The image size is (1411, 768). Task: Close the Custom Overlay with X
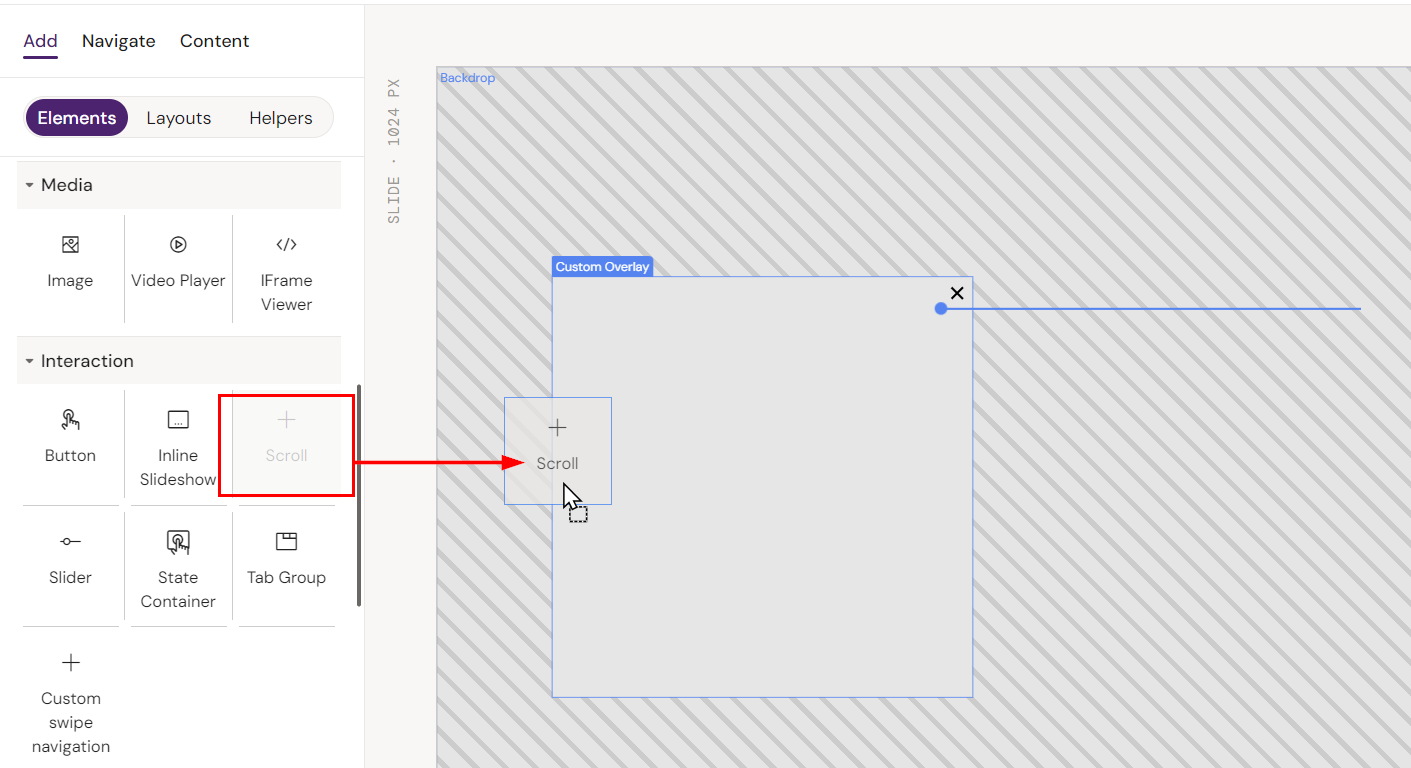pos(957,293)
